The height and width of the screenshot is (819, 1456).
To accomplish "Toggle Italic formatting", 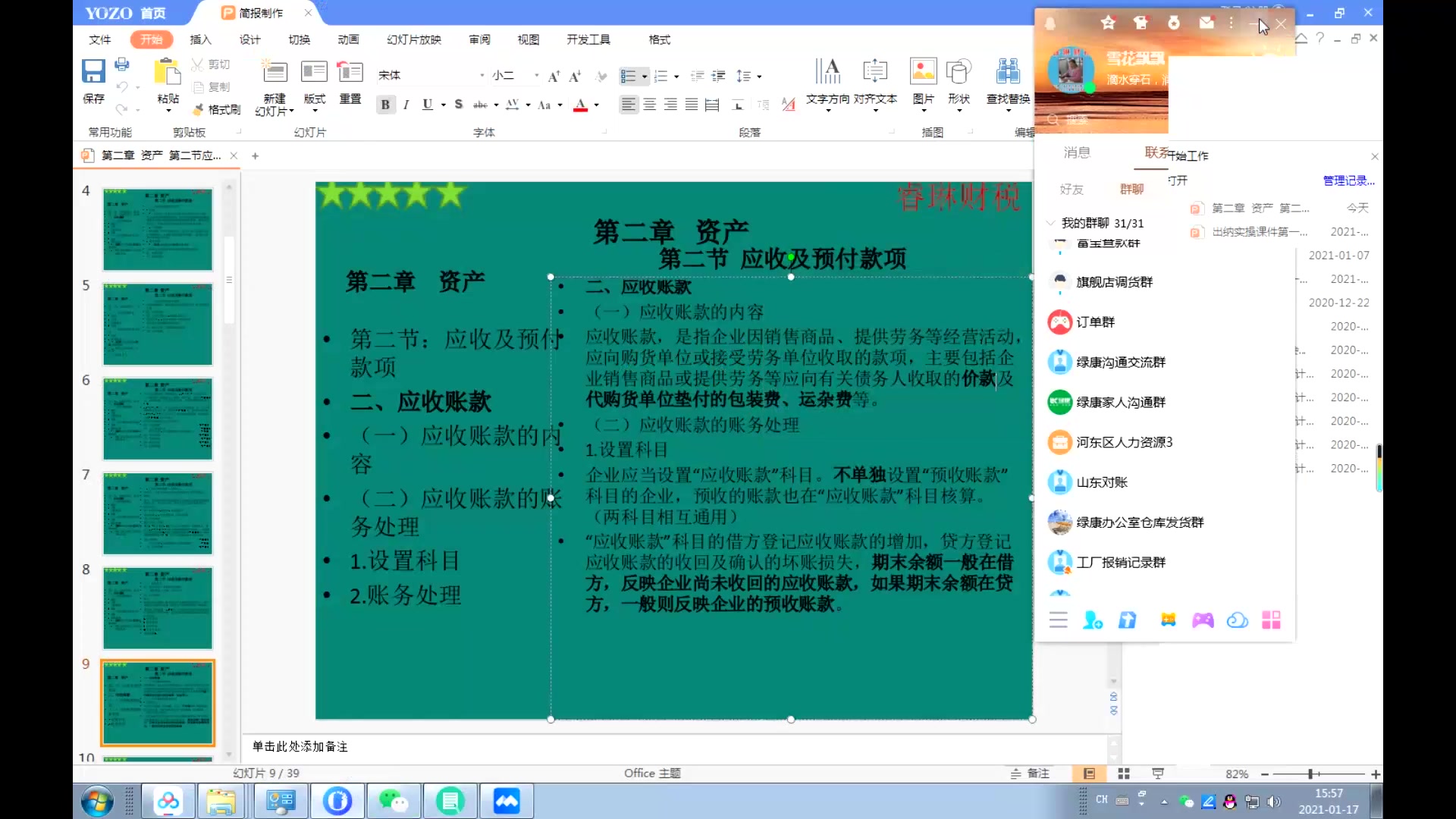I will [x=406, y=105].
